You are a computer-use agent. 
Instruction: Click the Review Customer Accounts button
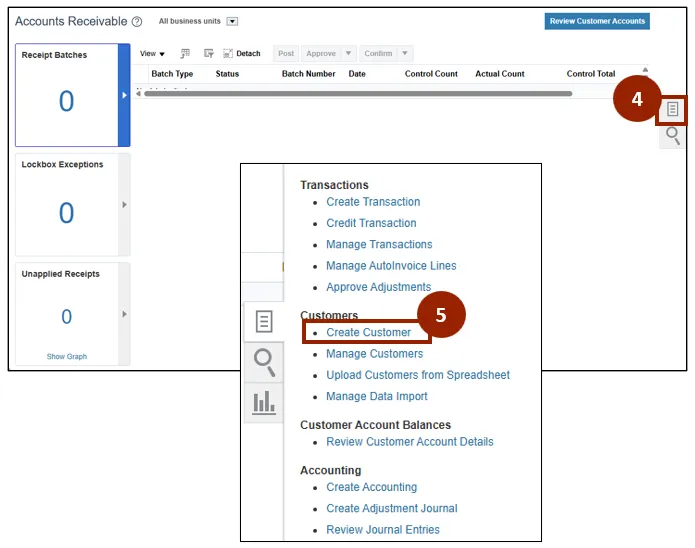[597, 21]
